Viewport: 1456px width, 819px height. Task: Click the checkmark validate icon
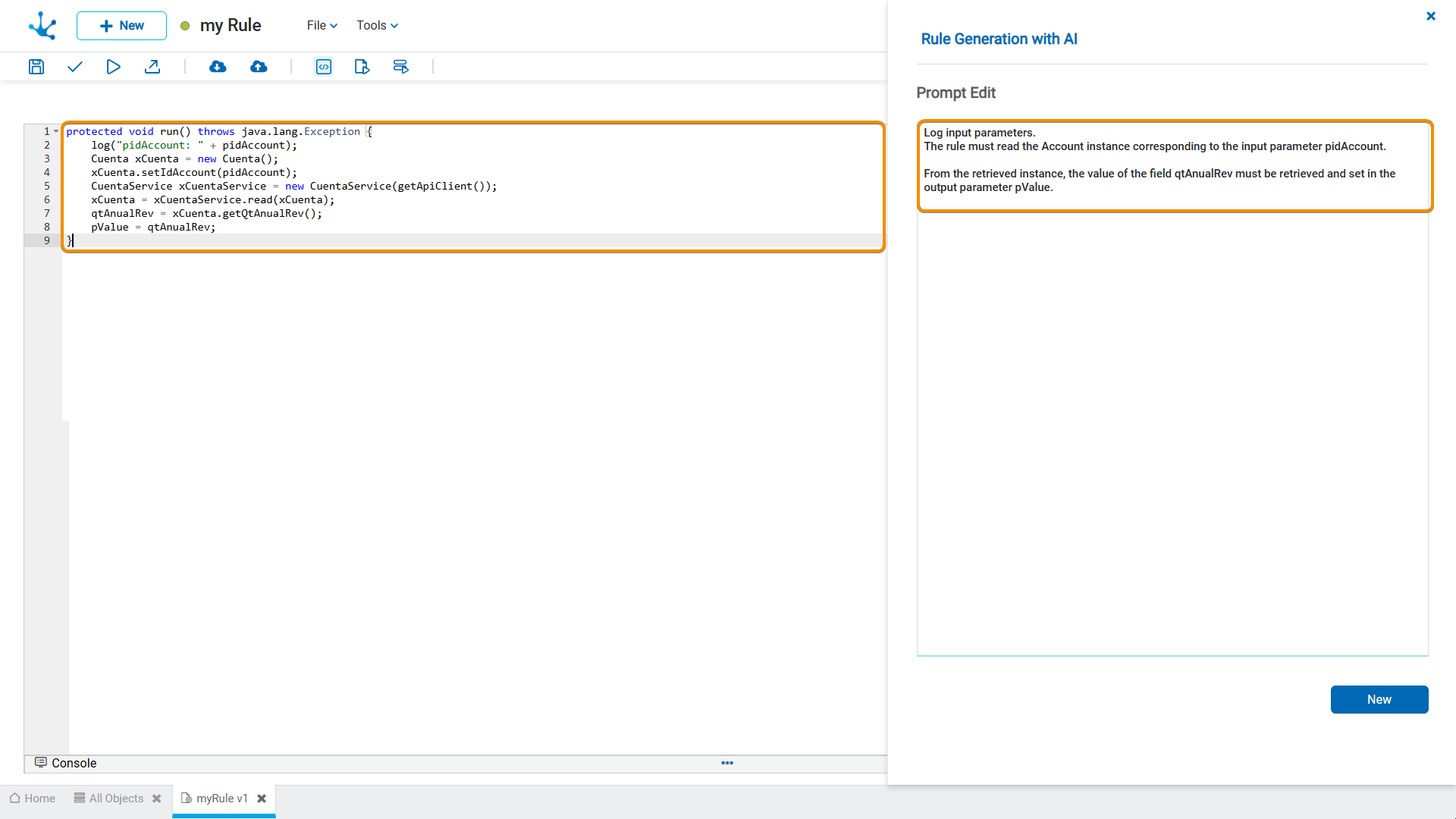tap(74, 67)
